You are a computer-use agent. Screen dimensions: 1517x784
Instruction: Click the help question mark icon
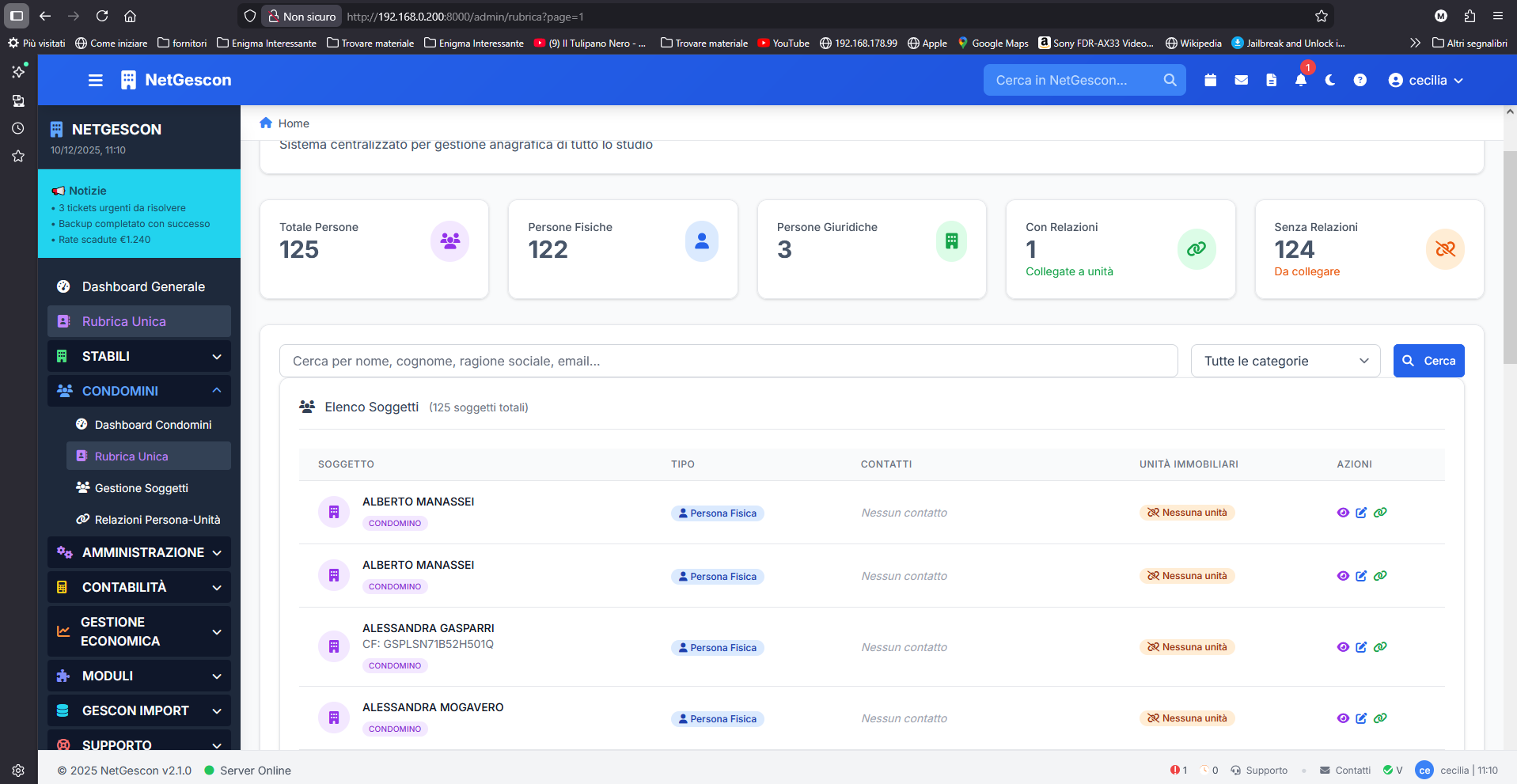1360,80
